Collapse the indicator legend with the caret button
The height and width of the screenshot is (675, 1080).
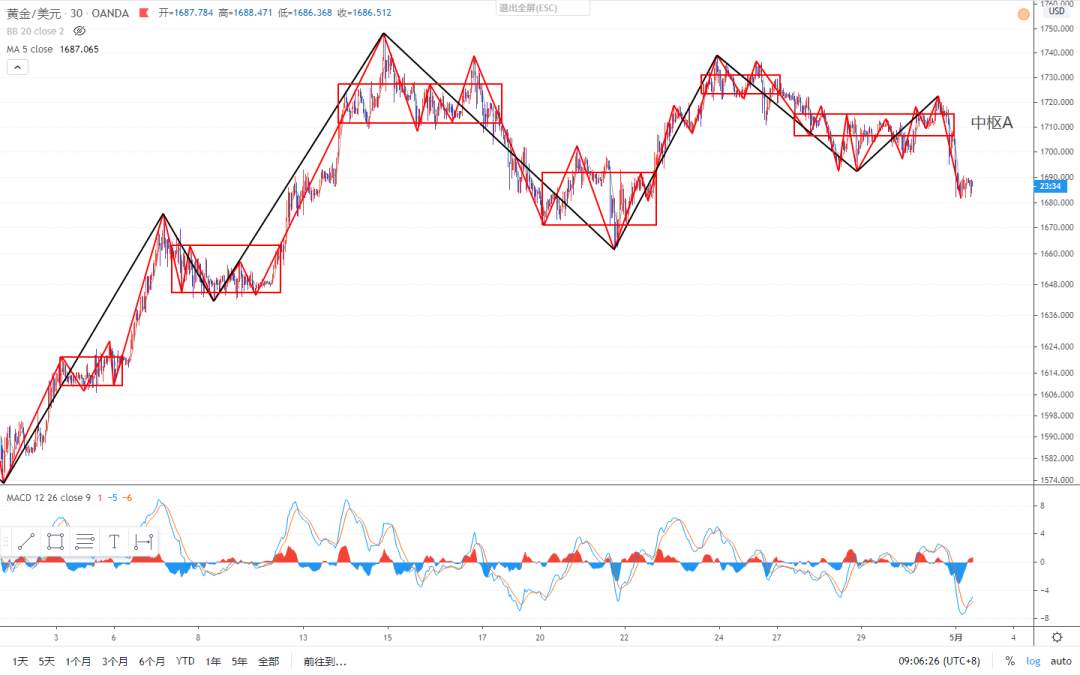coord(17,67)
